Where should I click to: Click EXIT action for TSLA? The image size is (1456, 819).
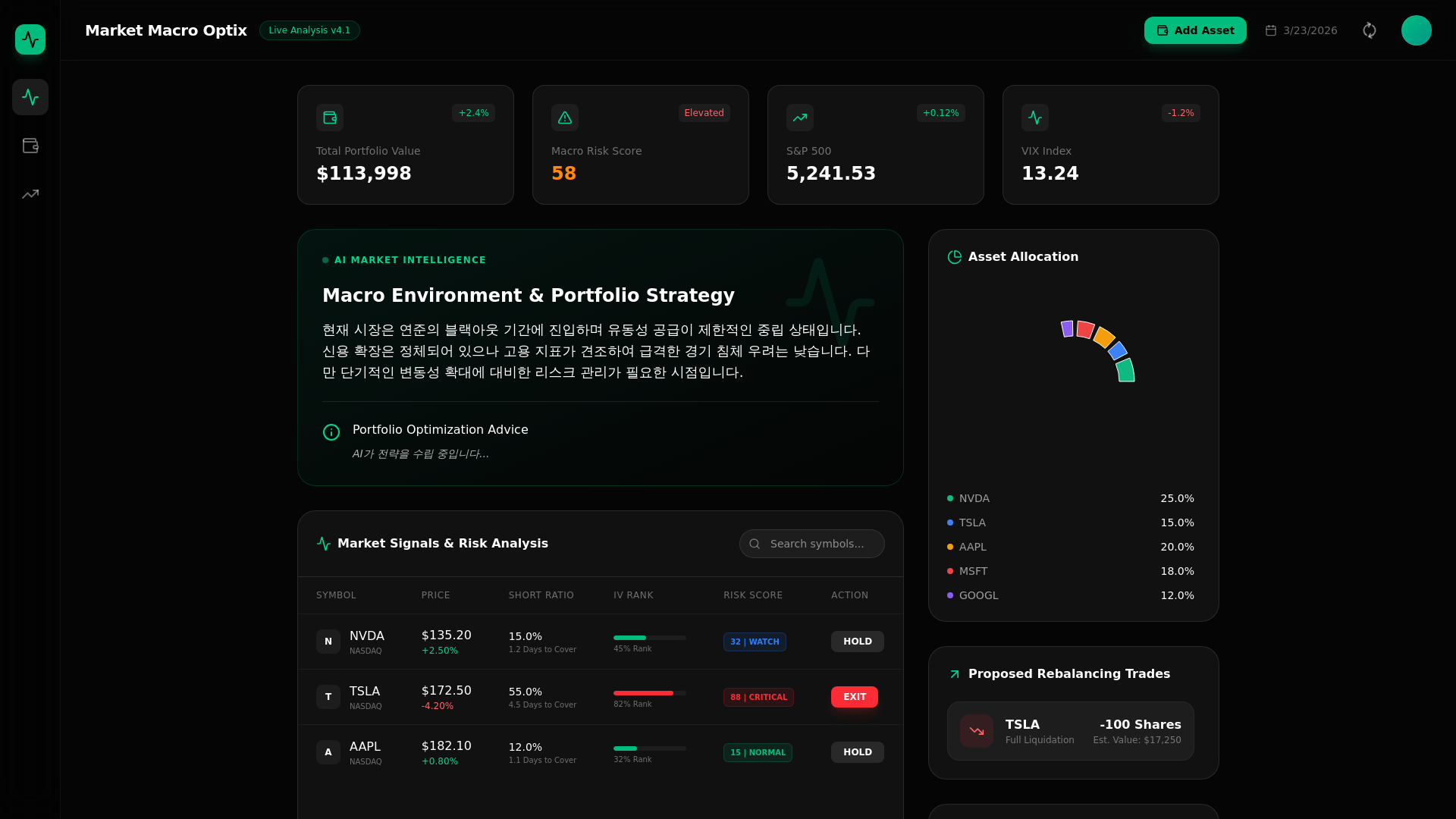855,697
